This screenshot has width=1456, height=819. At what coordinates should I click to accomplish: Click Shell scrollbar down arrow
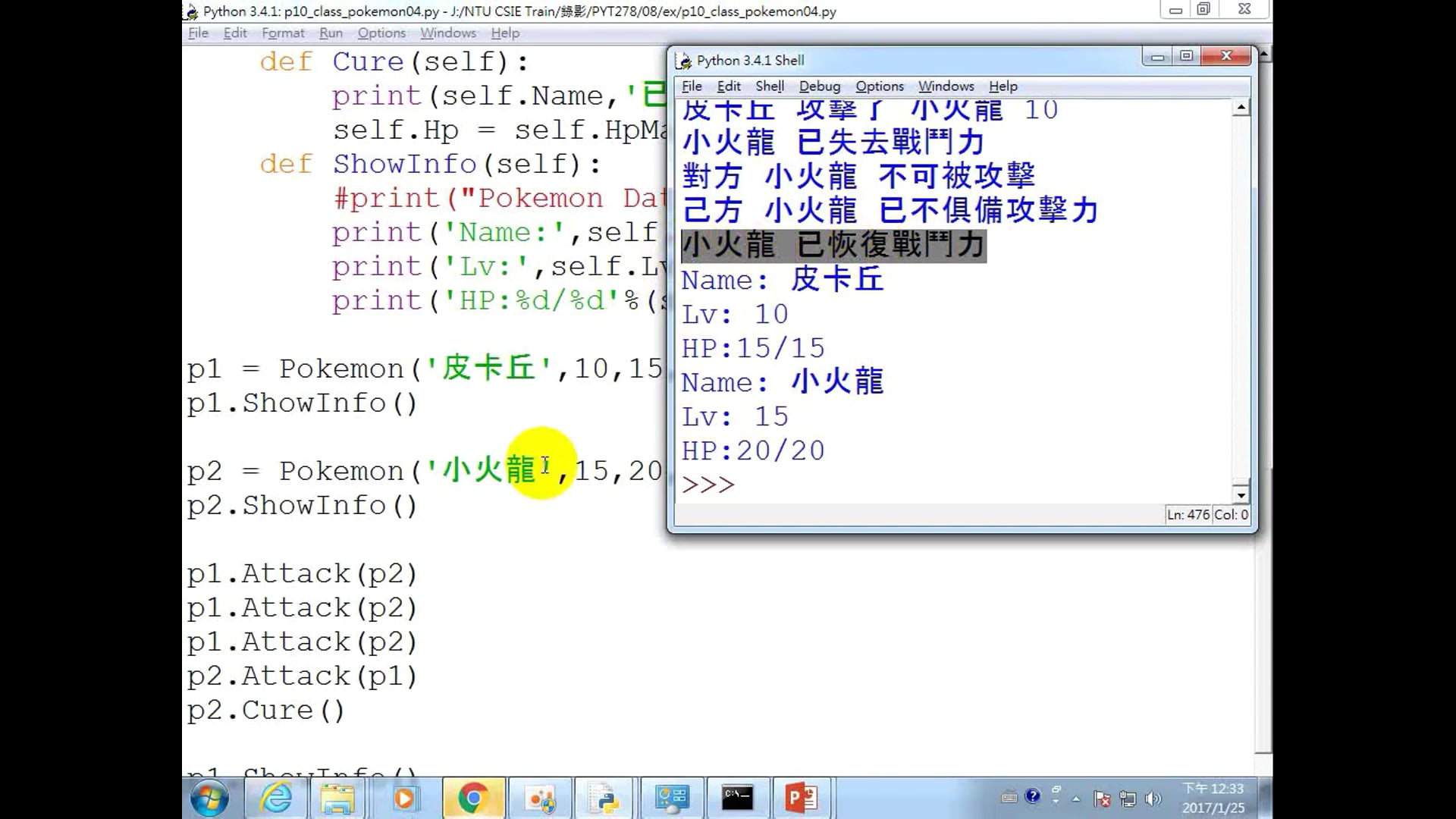[1241, 495]
